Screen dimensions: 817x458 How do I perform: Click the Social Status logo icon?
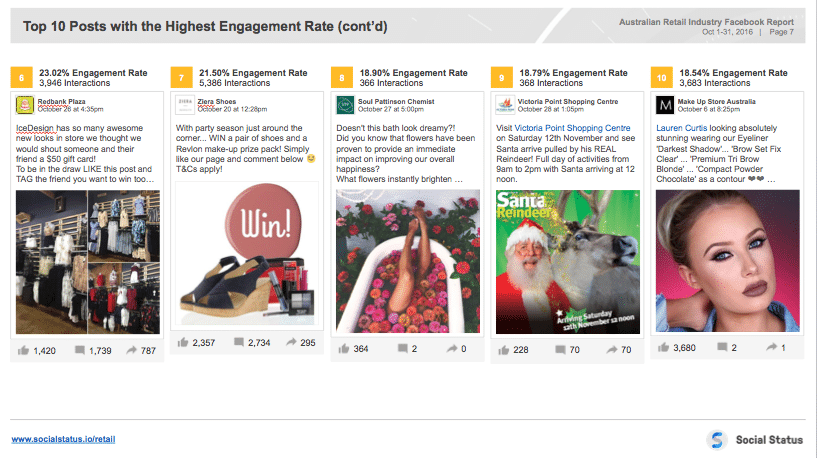(x=717, y=440)
